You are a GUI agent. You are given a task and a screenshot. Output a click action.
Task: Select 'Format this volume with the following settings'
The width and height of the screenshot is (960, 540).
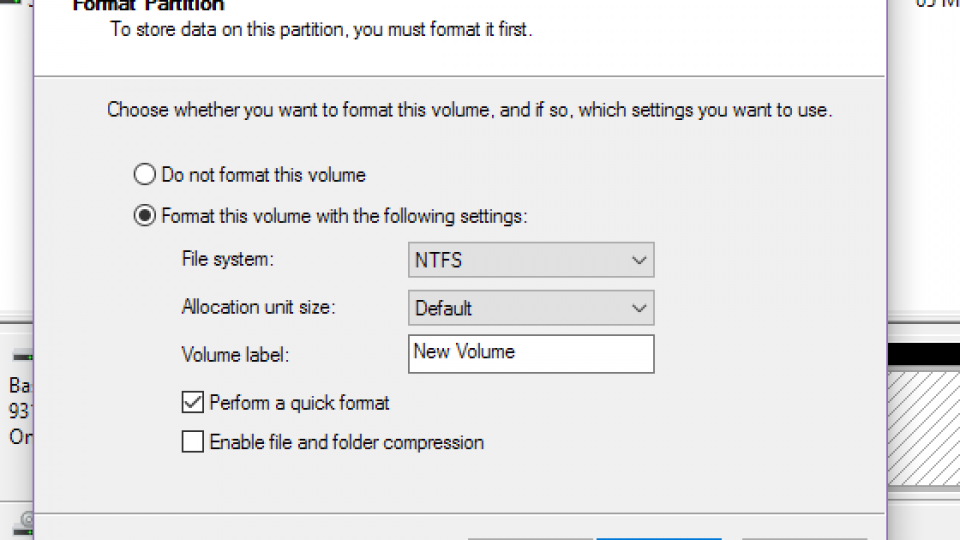point(144,216)
